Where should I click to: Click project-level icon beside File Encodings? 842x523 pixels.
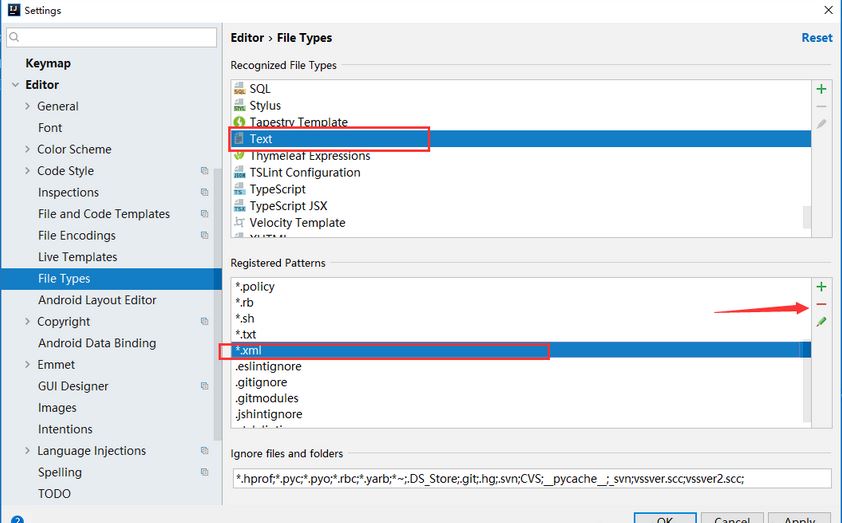[x=205, y=235]
